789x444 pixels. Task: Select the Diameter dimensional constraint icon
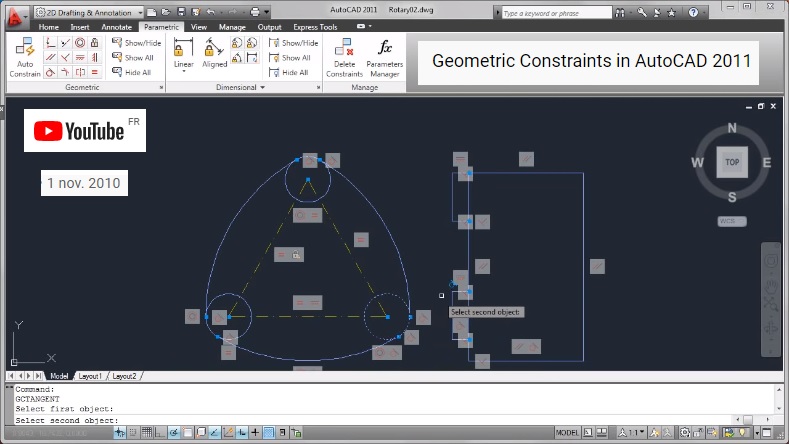252,43
